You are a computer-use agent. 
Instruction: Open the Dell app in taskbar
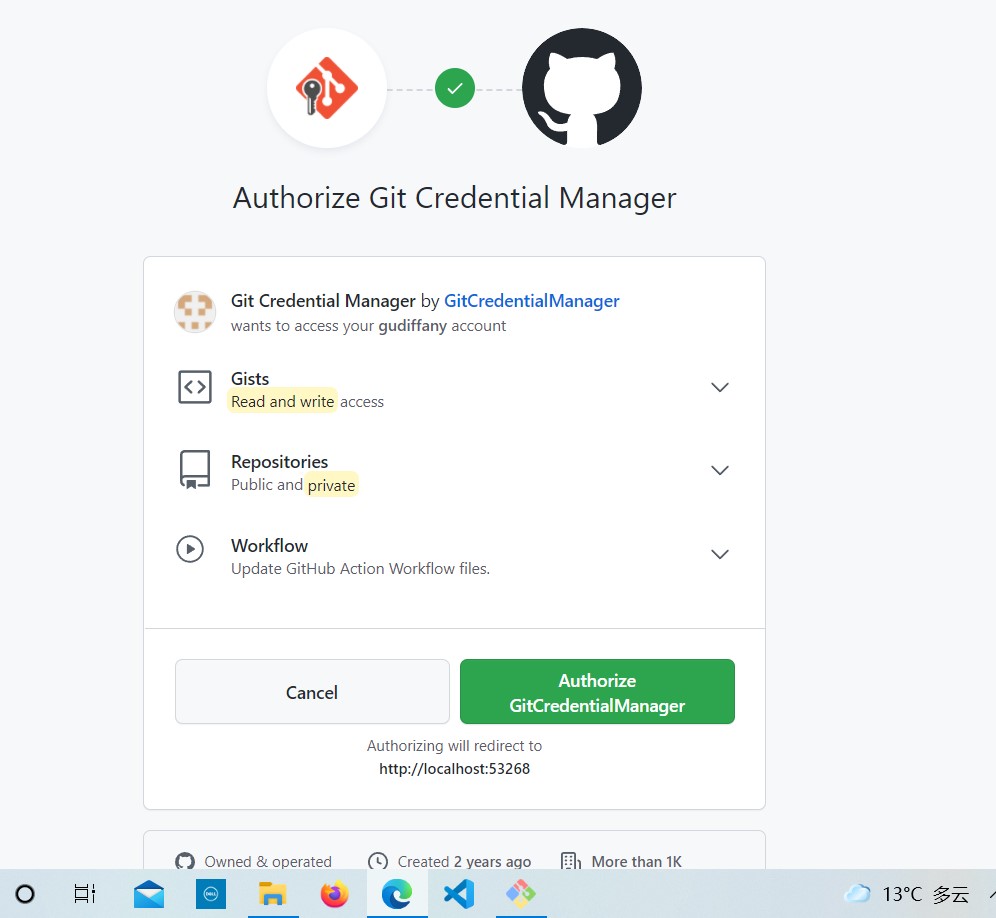pos(211,894)
